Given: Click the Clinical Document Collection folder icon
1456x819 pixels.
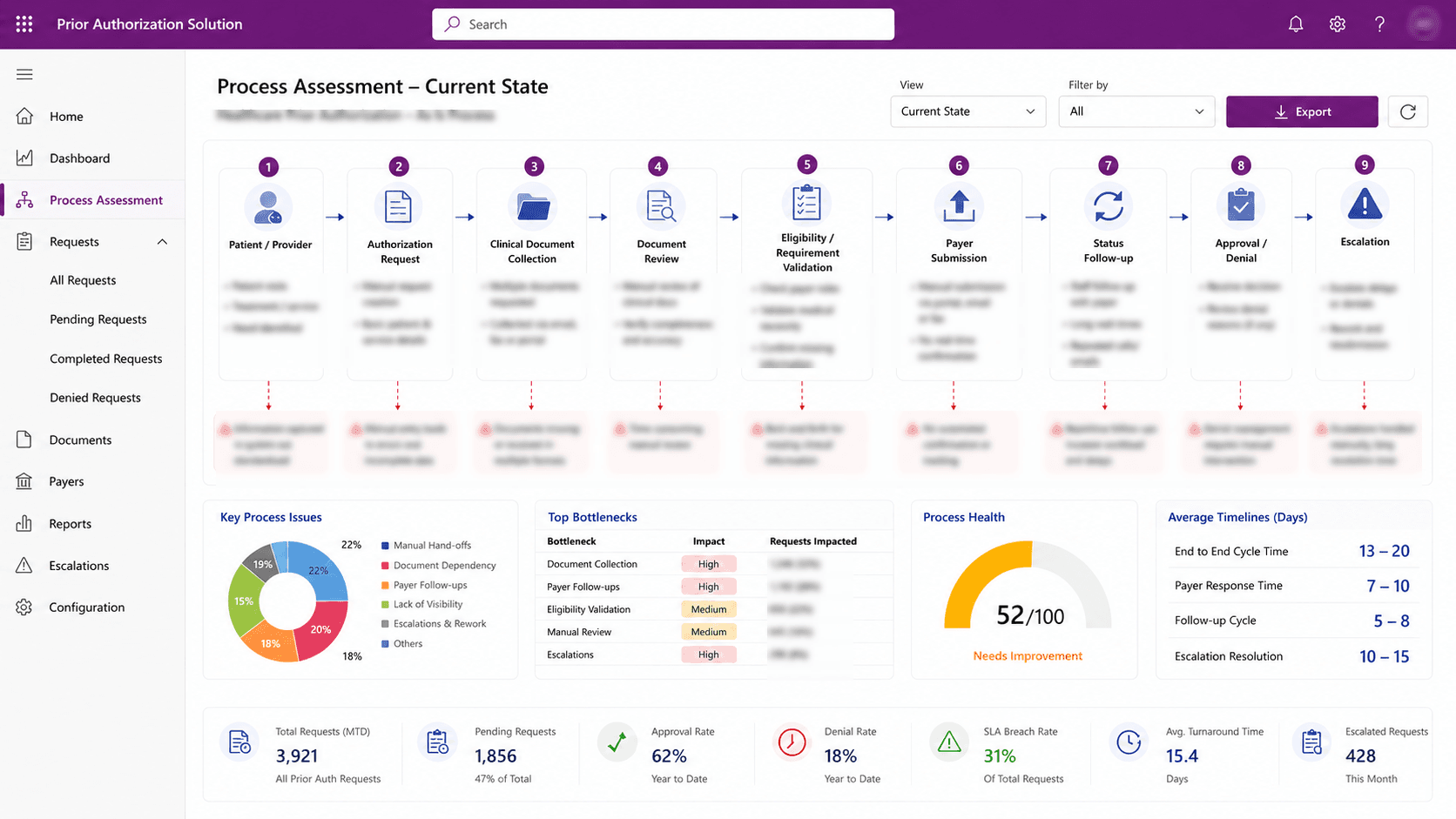Looking at the screenshot, I should coord(532,207).
